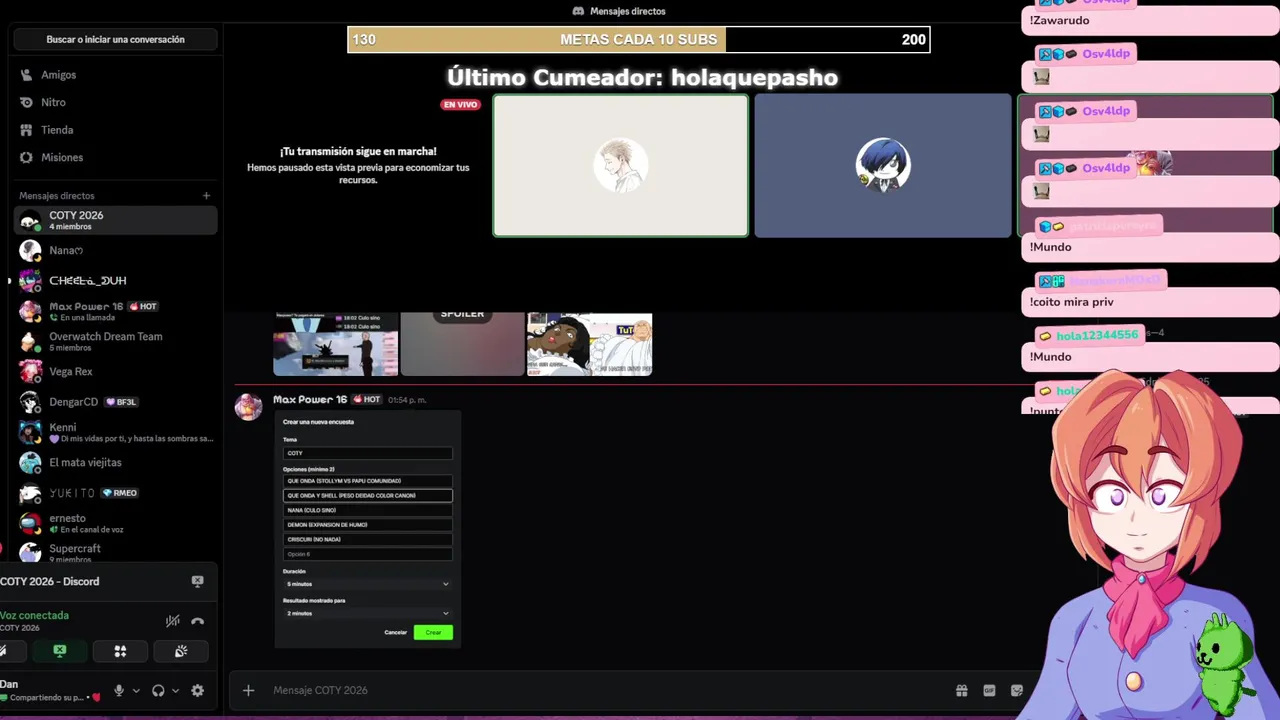Open the Activities launcher button
Image resolution: width=1280 pixels, height=720 pixels.
click(x=120, y=651)
